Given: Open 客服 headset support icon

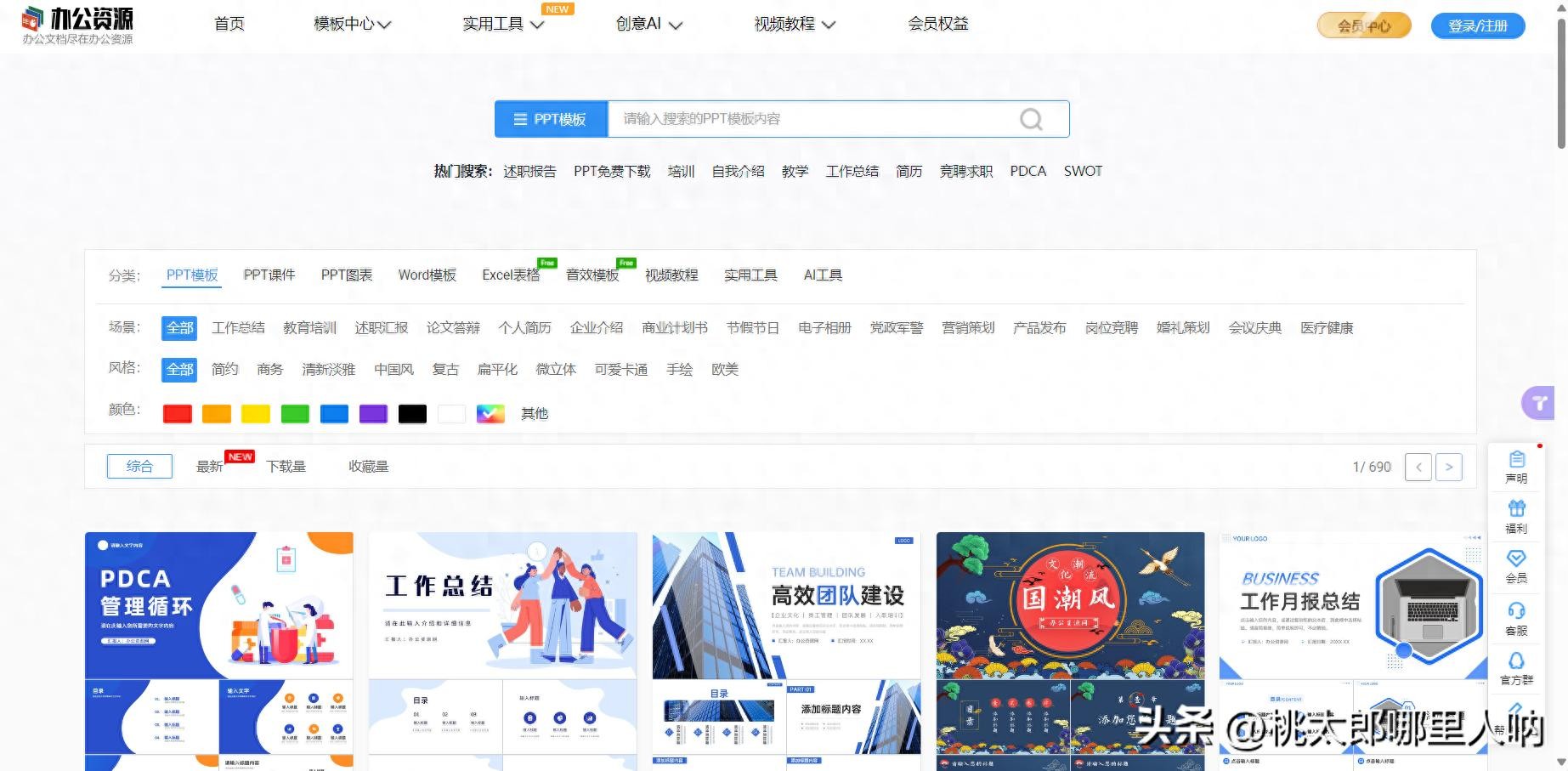Looking at the screenshot, I should coord(1516,618).
